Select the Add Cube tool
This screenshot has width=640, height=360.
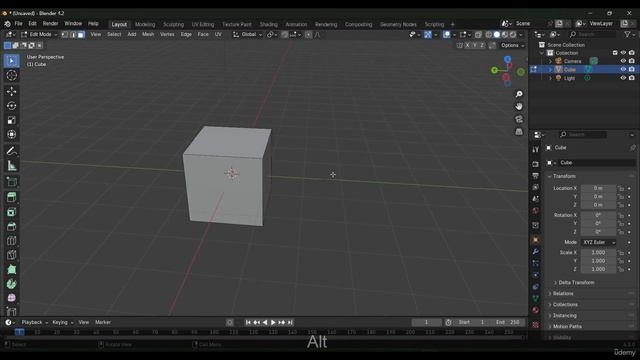11,182
